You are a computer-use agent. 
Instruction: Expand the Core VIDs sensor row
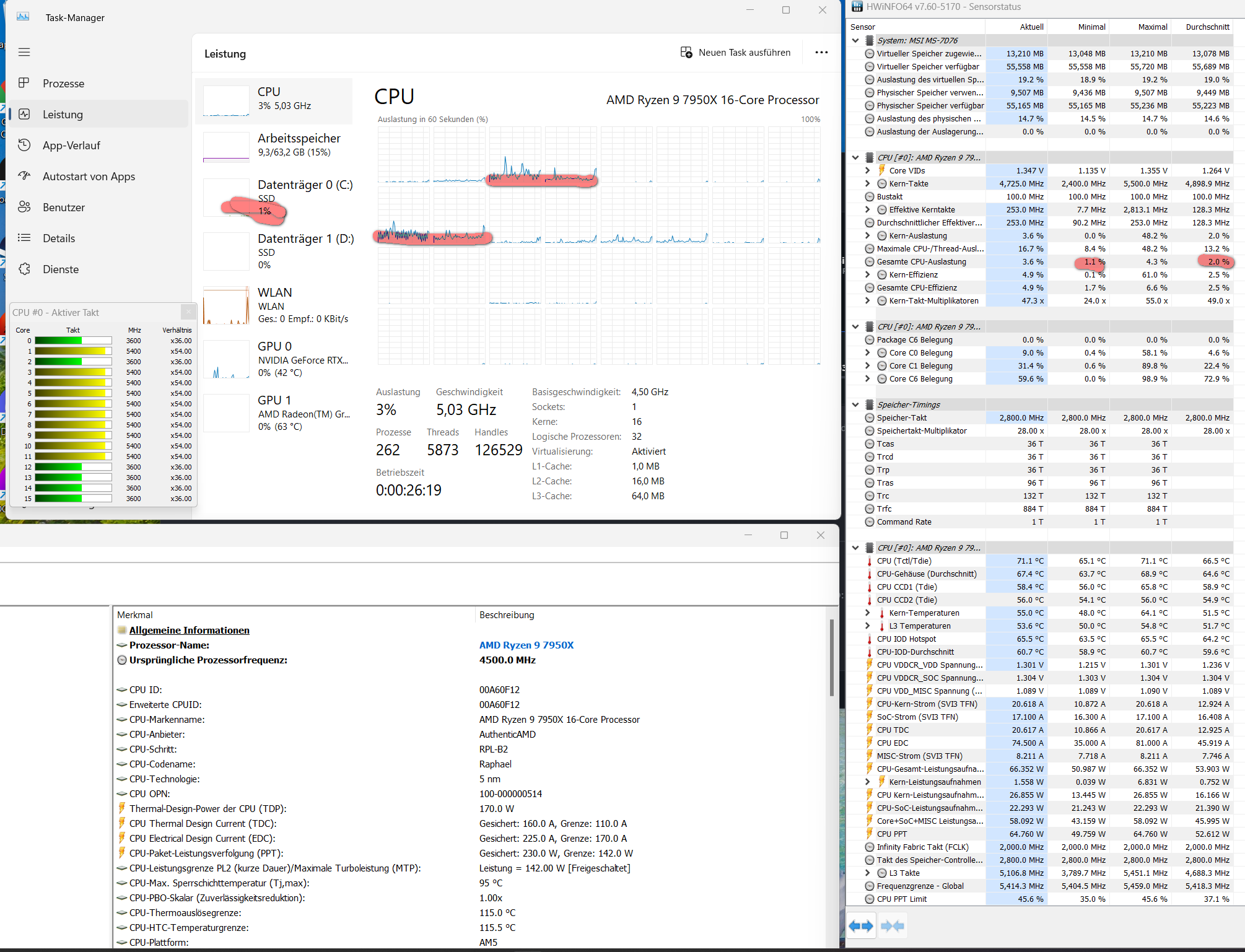coord(868,170)
